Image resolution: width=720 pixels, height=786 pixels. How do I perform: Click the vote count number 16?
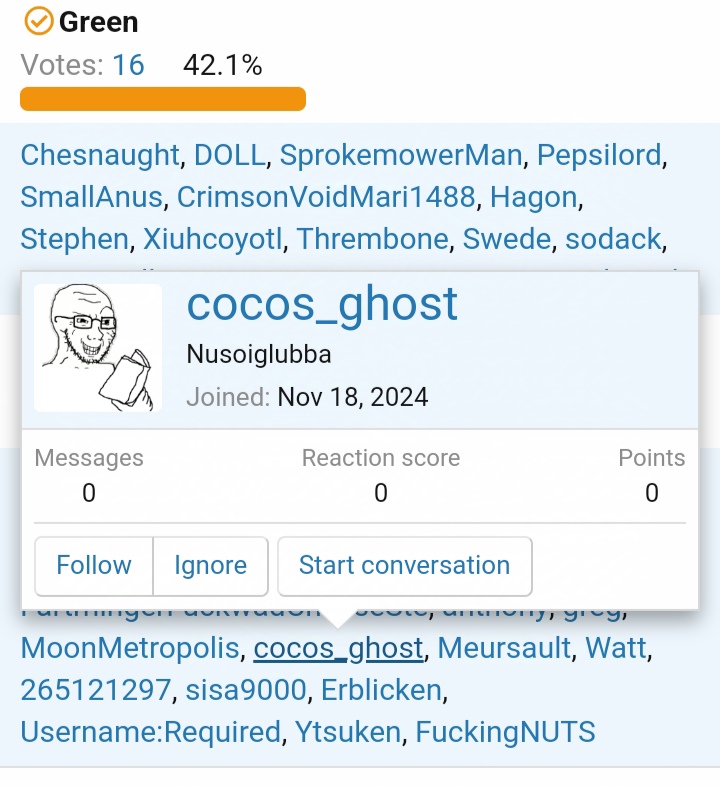click(128, 65)
